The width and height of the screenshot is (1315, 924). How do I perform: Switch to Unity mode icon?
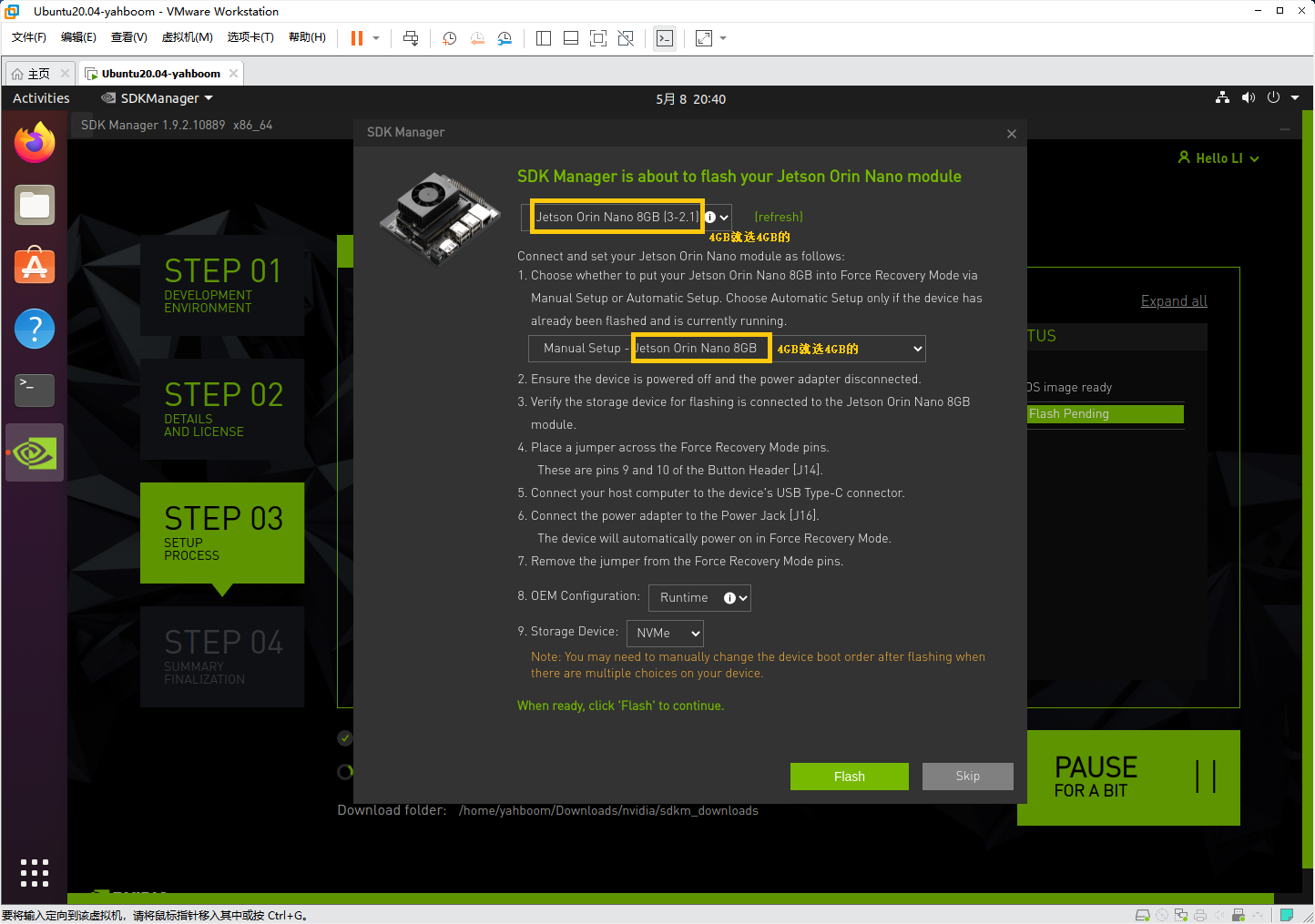(x=626, y=38)
